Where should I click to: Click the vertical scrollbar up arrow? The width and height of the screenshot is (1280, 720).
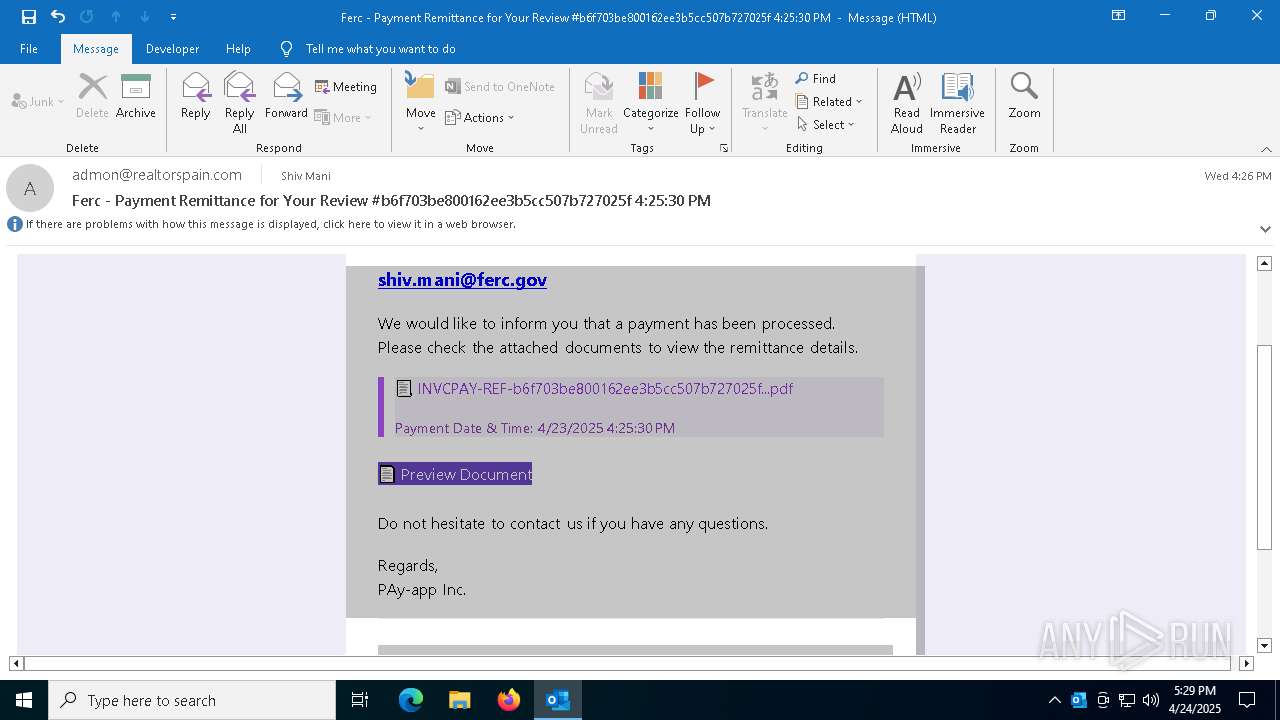click(1264, 263)
